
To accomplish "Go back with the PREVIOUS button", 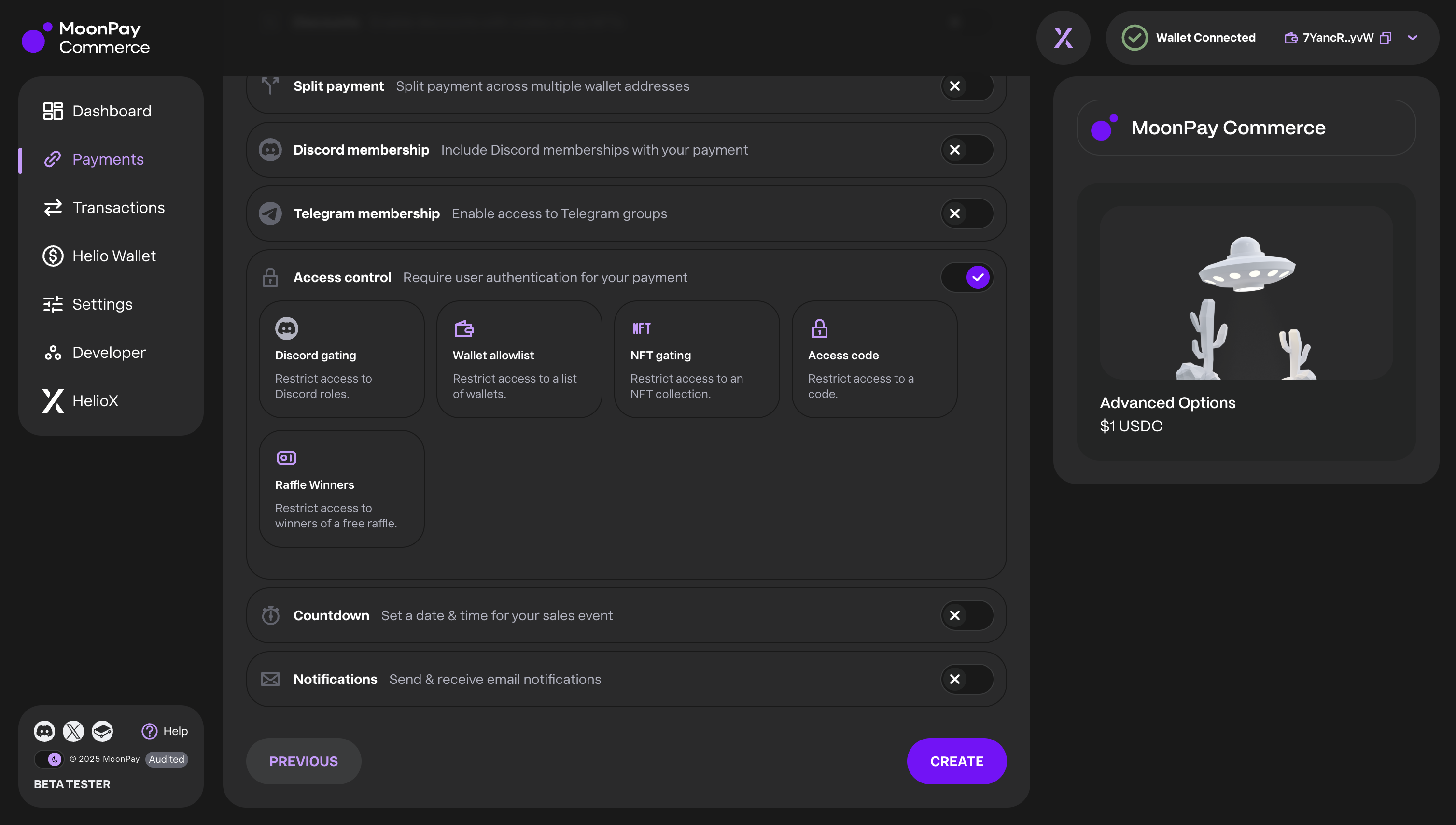I will [x=304, y=761].
